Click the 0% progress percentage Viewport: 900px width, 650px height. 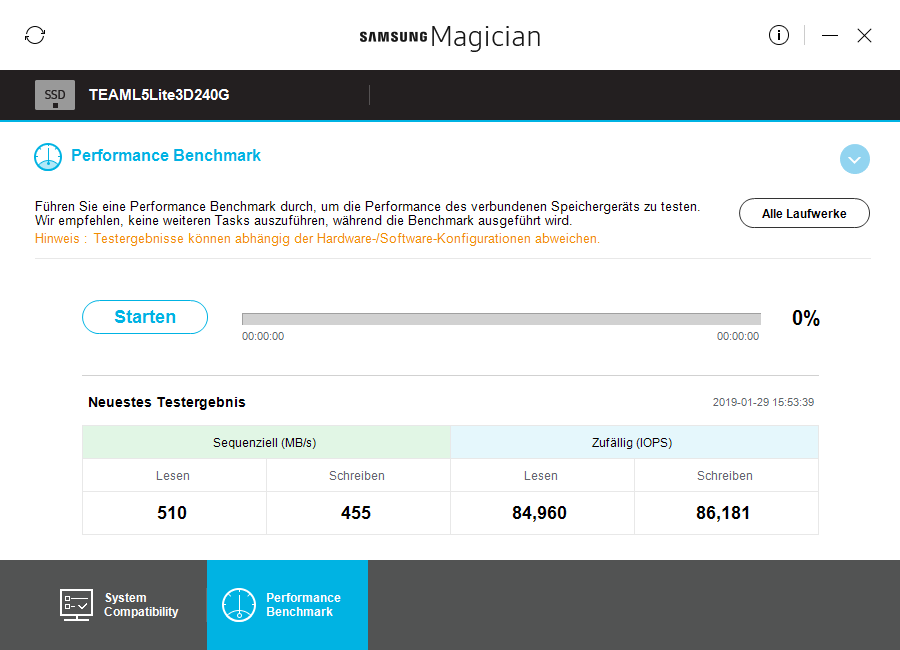click(806, 318)
